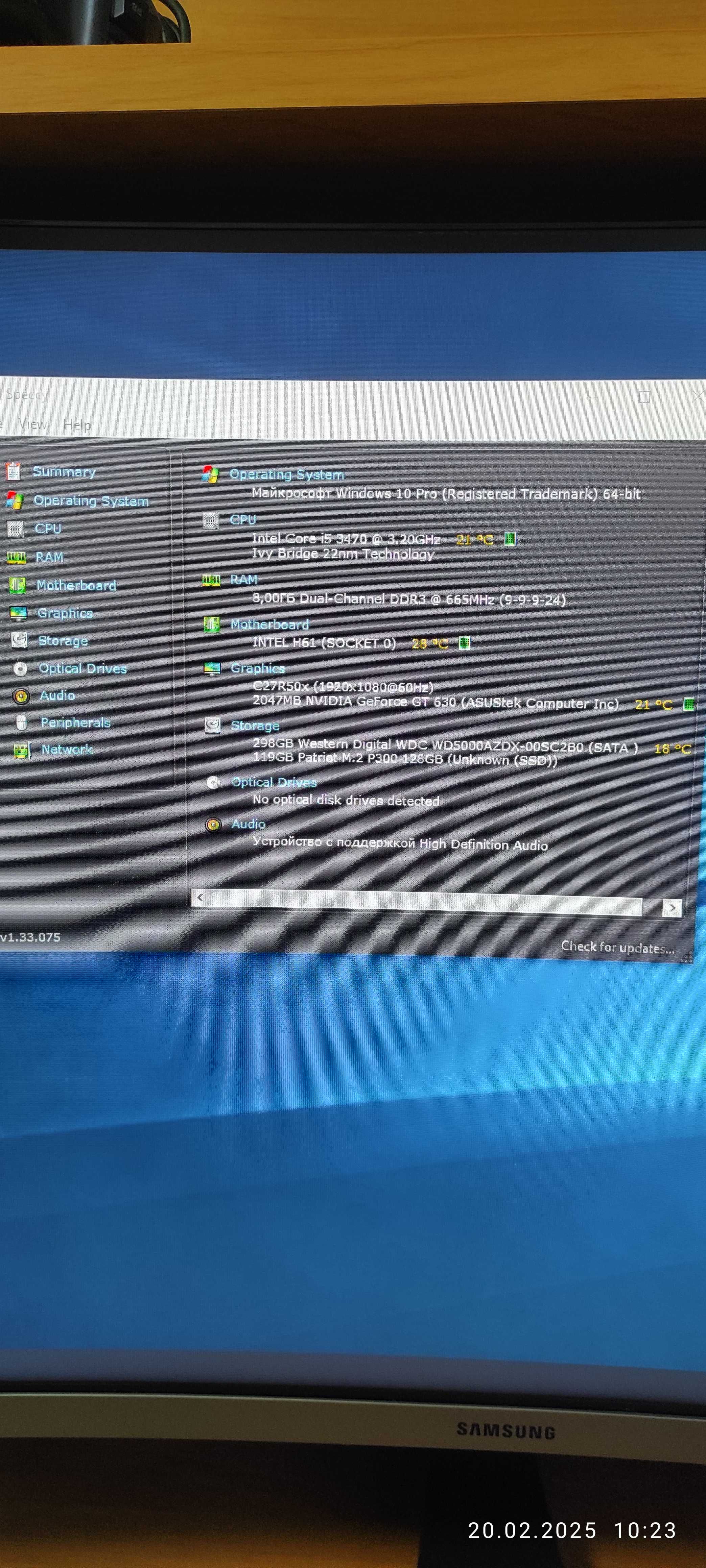Open the RAM heading link in summary
Screen dimensions: 706x1568
[x=244, y=580]
